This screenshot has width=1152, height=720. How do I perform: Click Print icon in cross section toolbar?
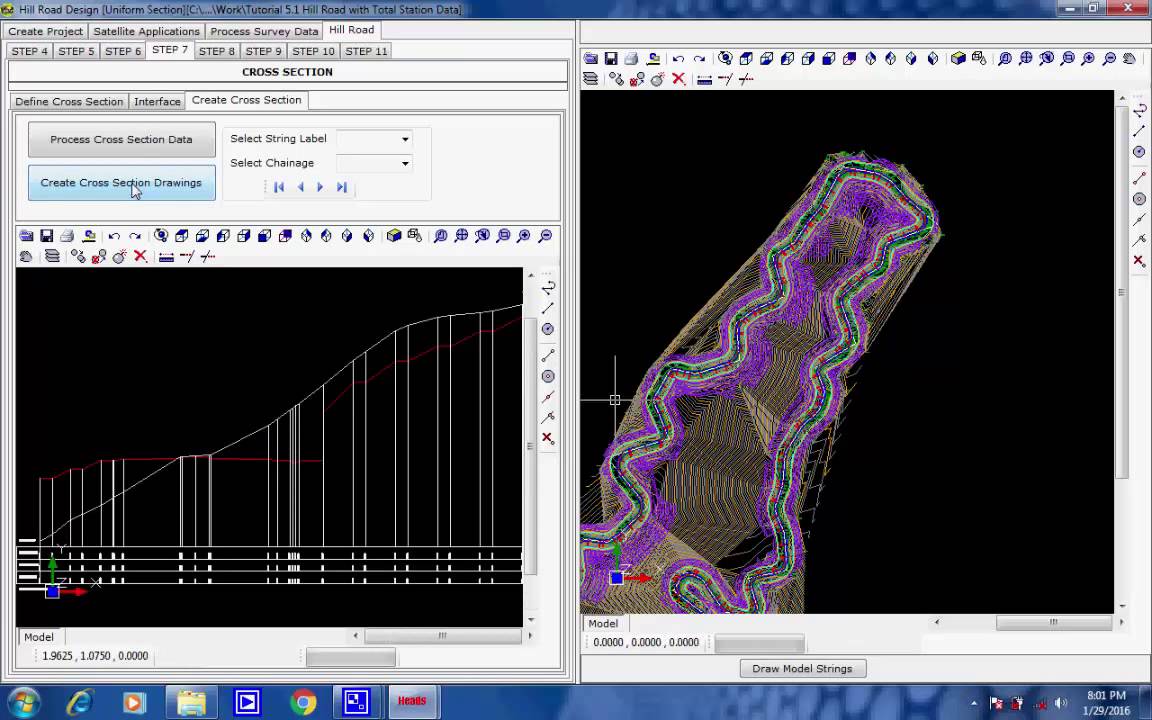point(68,236)
